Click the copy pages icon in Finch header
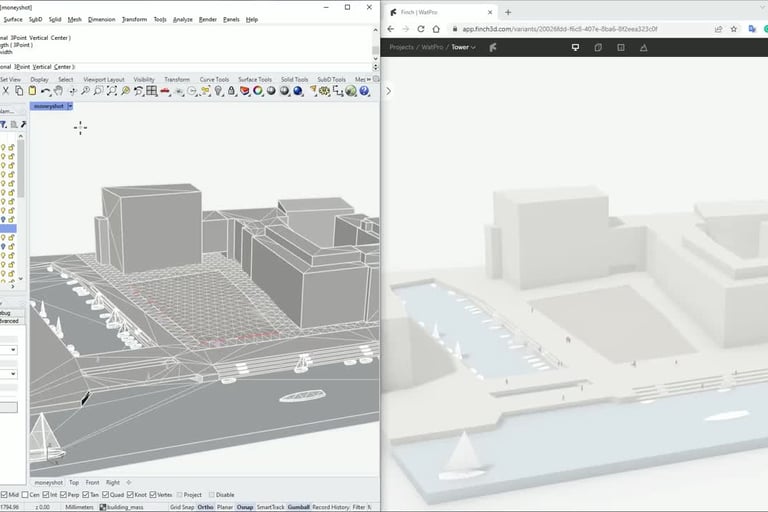The image size is (768, 512). click(598, 47)
